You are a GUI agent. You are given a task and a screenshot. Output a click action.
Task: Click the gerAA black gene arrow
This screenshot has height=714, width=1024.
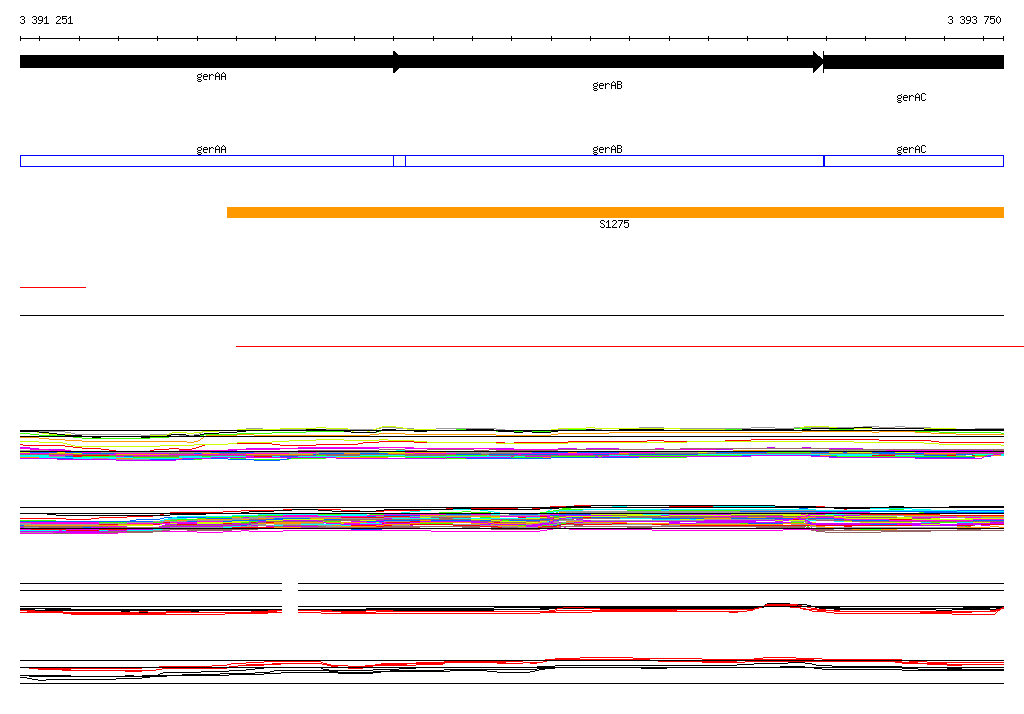pyautogui.click(x=210, y=62)
